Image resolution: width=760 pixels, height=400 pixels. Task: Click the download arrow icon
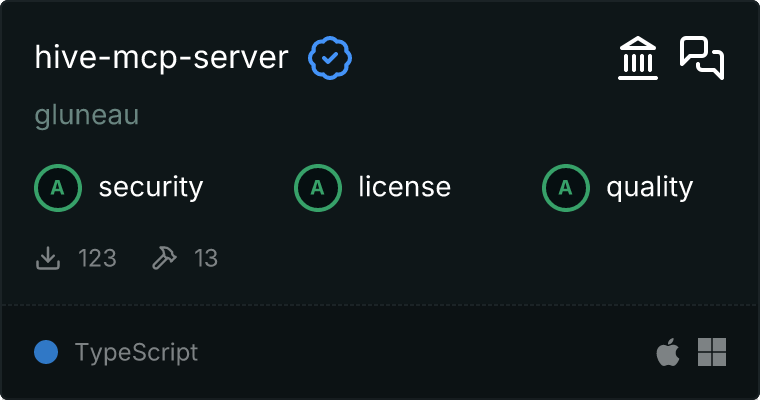[48, 258]
